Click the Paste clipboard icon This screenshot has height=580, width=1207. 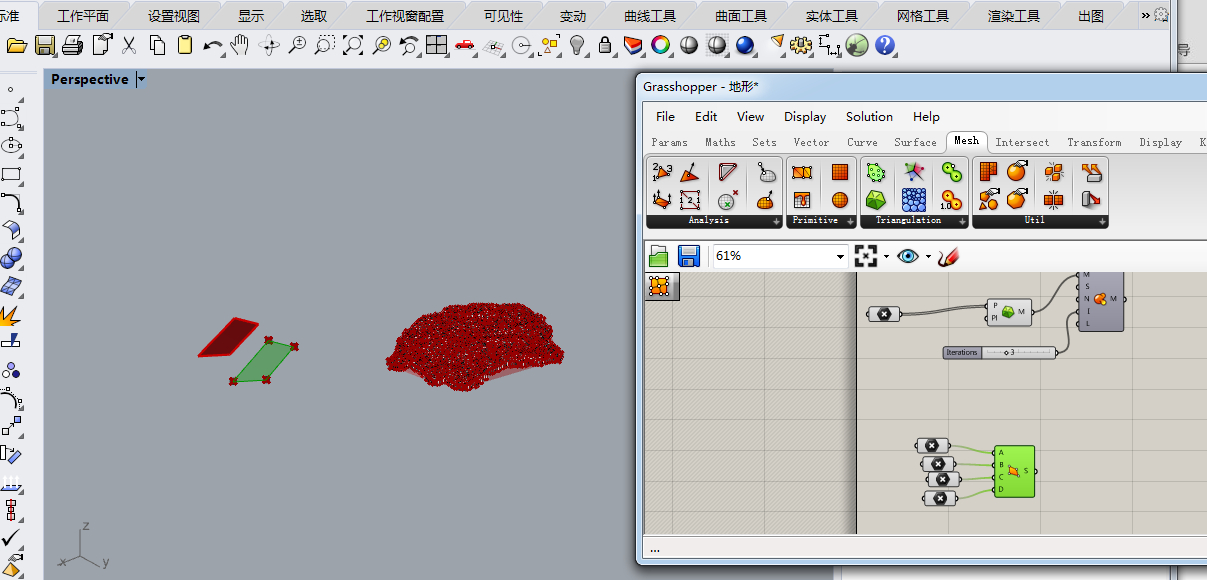coord(185,45)
